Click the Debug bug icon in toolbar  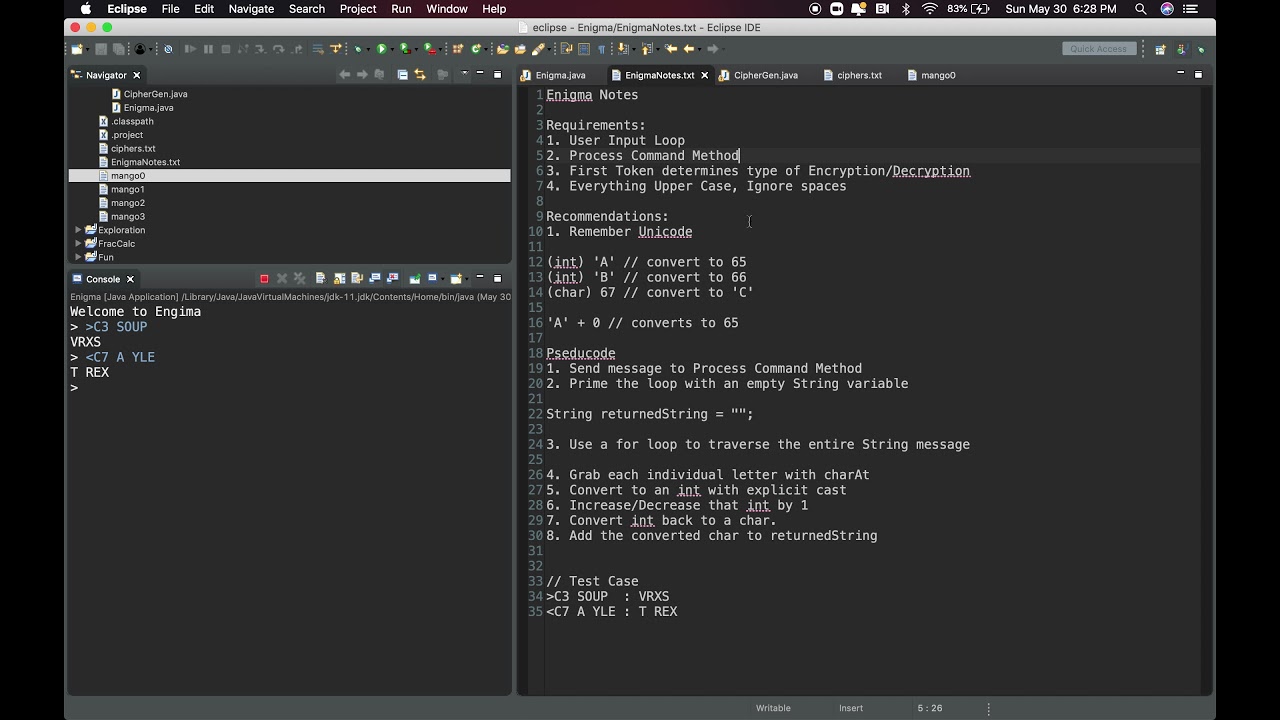(357, 49)
